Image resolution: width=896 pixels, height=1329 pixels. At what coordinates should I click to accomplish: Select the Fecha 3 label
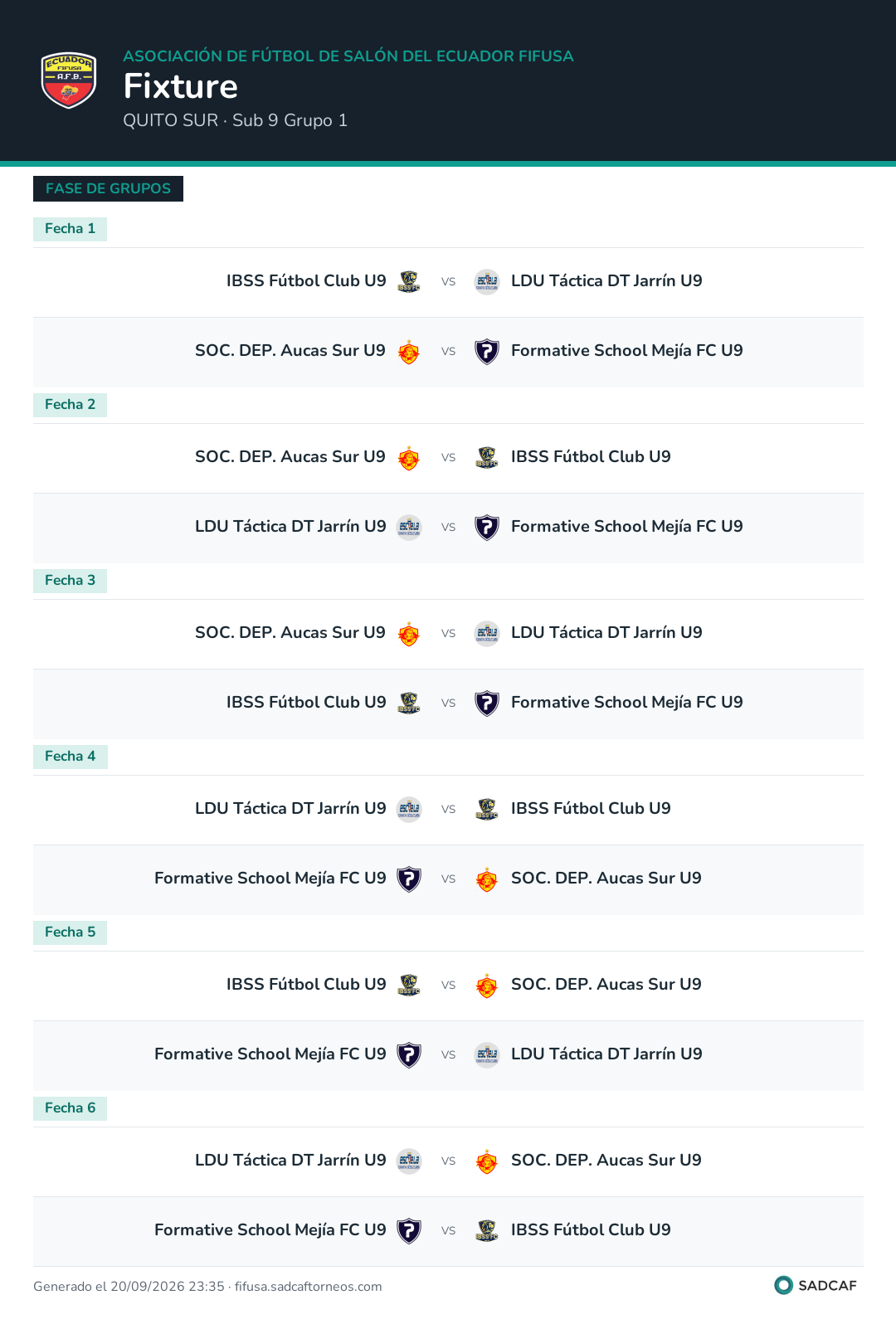[x=70, y=581]
